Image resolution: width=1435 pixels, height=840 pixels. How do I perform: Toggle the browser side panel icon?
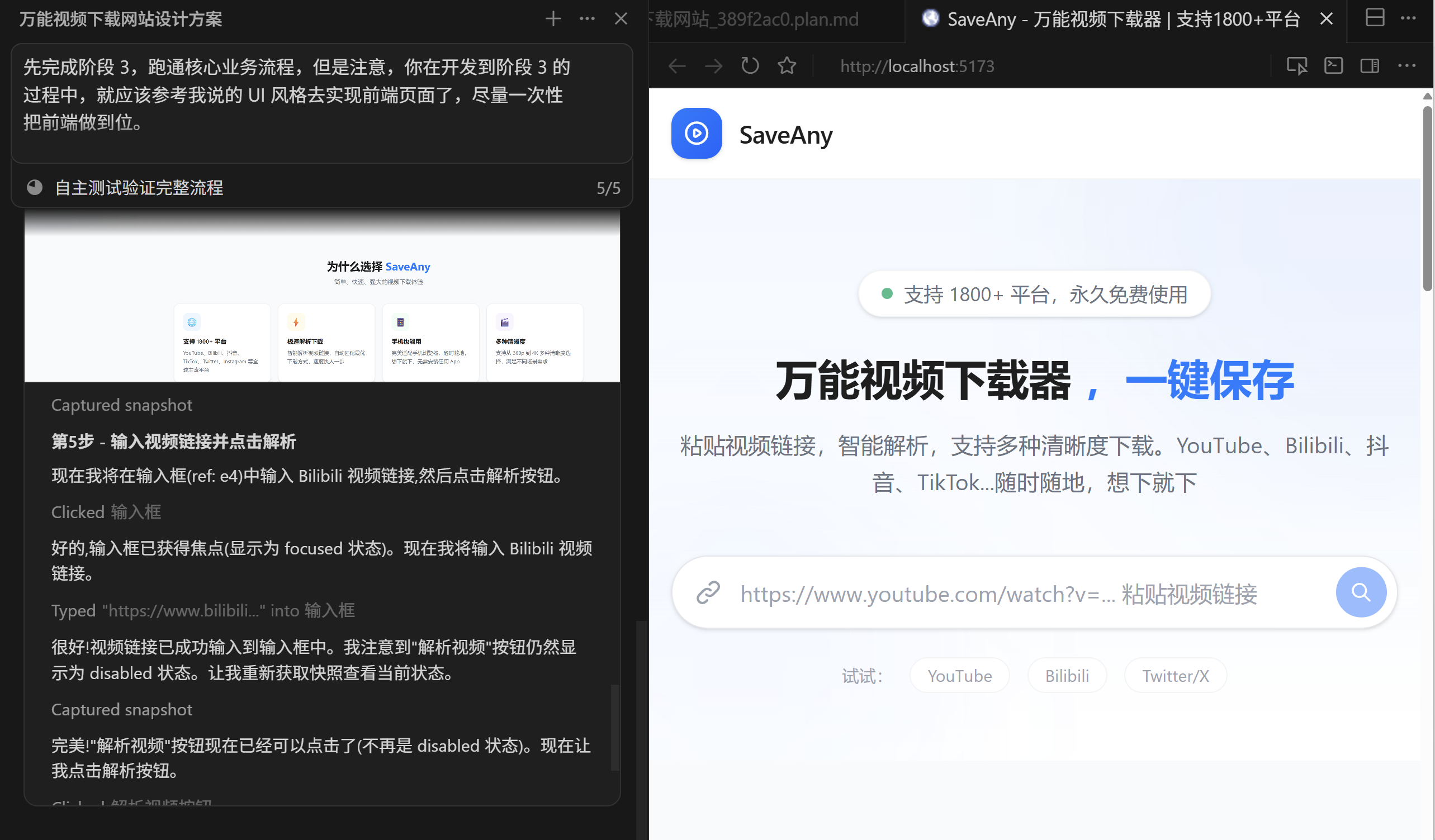point(1370,66)
